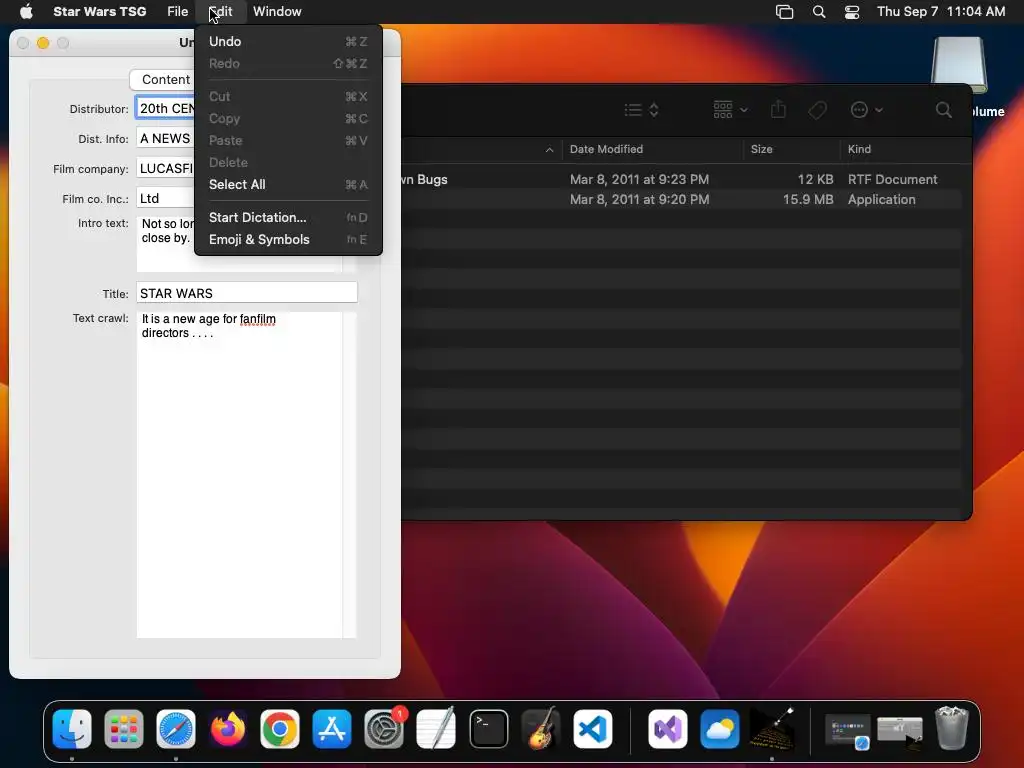Select the volume drive desktop icon
This screenshot has width=1024, height=768.
click(x=959, y=65)
